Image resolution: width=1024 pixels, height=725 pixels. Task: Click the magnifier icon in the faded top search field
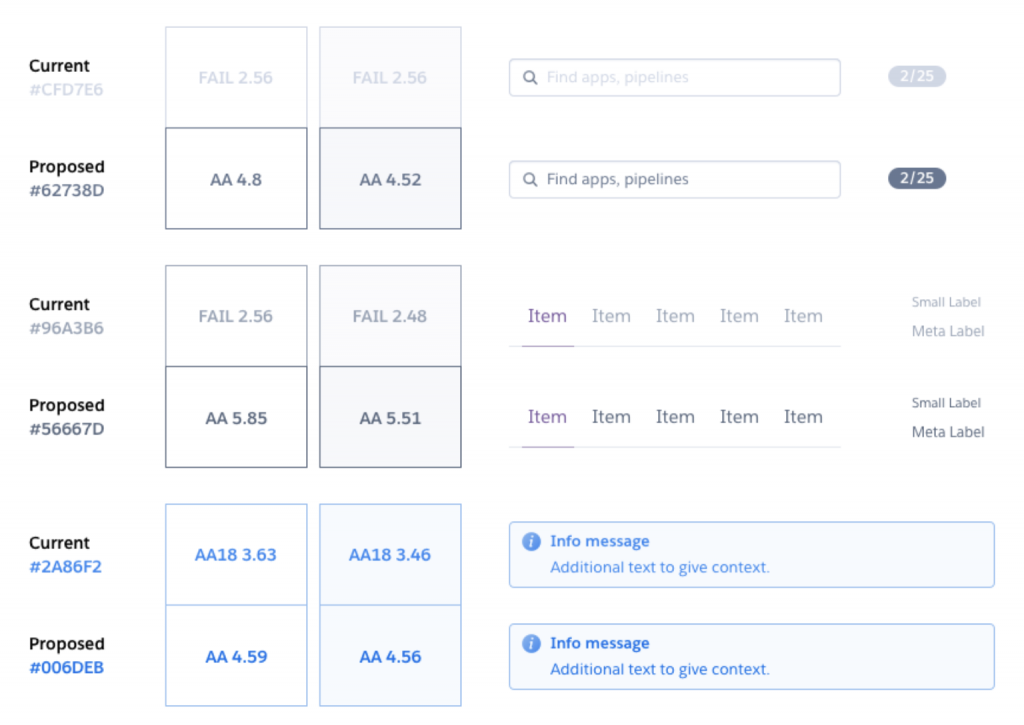coord(530,78)
